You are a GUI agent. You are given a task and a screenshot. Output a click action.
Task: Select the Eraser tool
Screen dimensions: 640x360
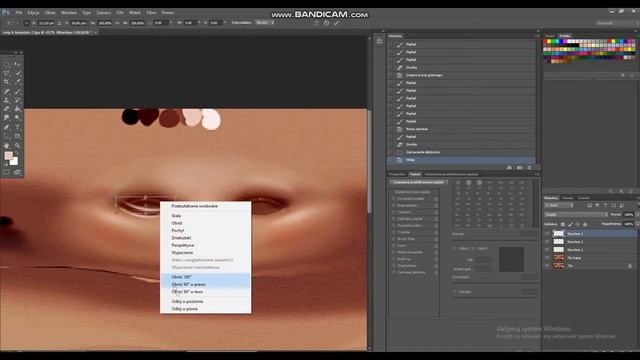(x=7, y=109)
